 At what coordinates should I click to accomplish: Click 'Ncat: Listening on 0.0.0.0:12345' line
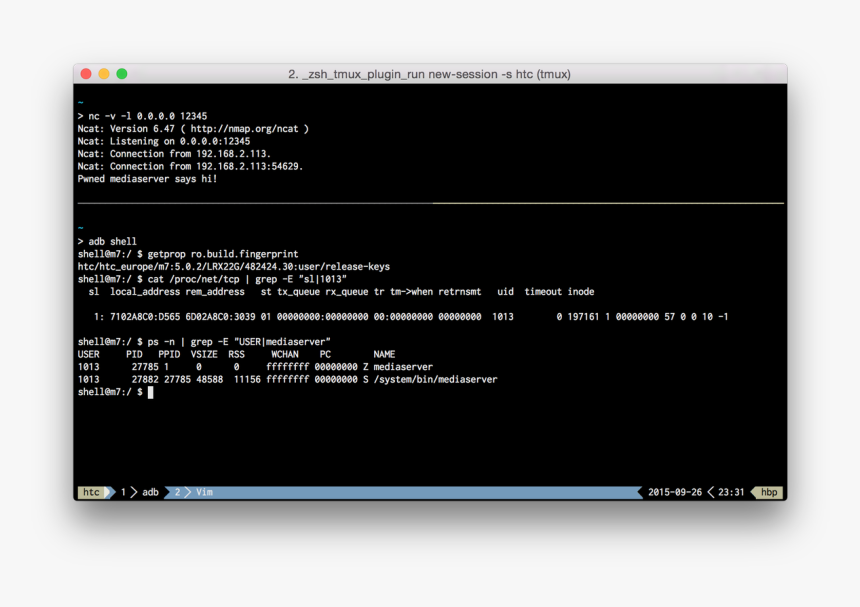pos(164,141)
